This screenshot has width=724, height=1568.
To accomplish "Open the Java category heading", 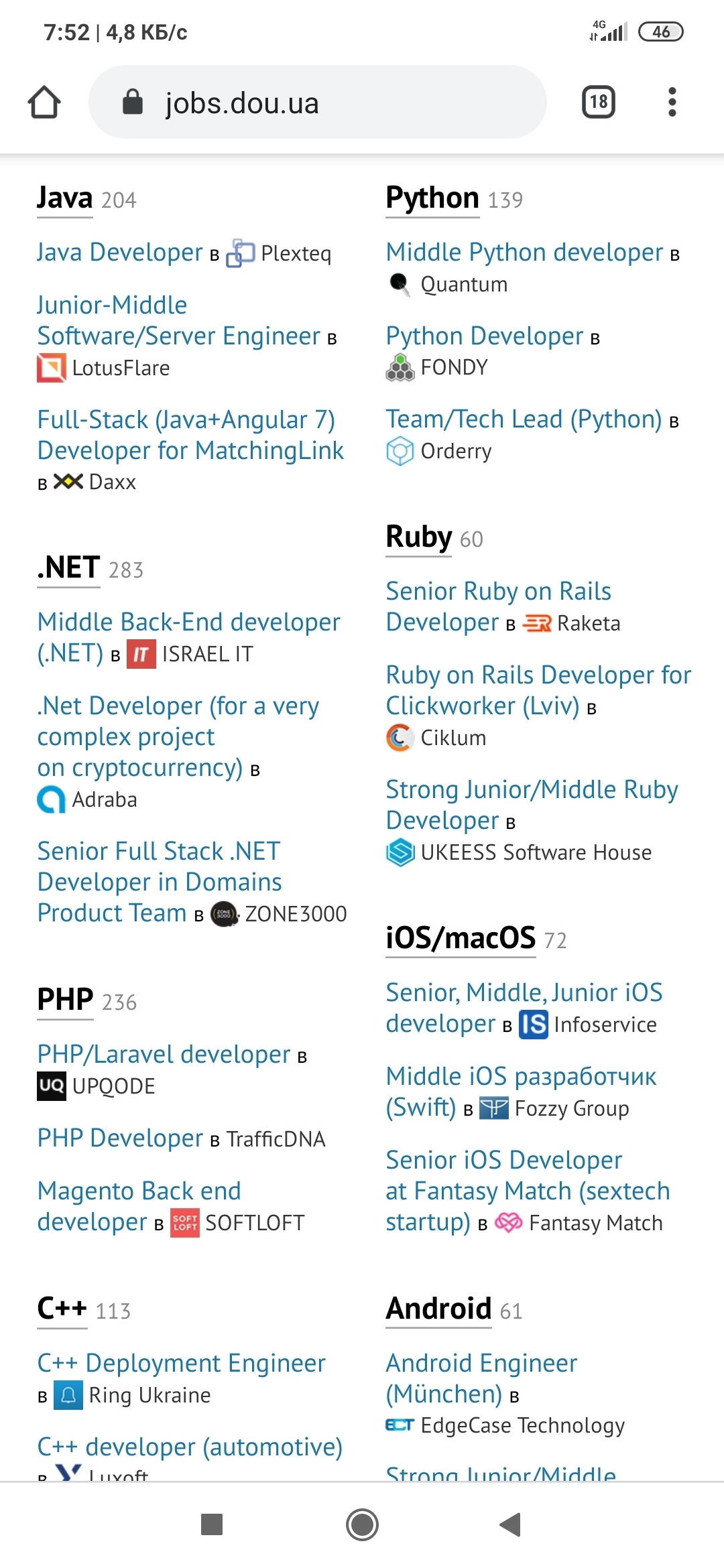I will pyautogui.click(x=65, y=198).
